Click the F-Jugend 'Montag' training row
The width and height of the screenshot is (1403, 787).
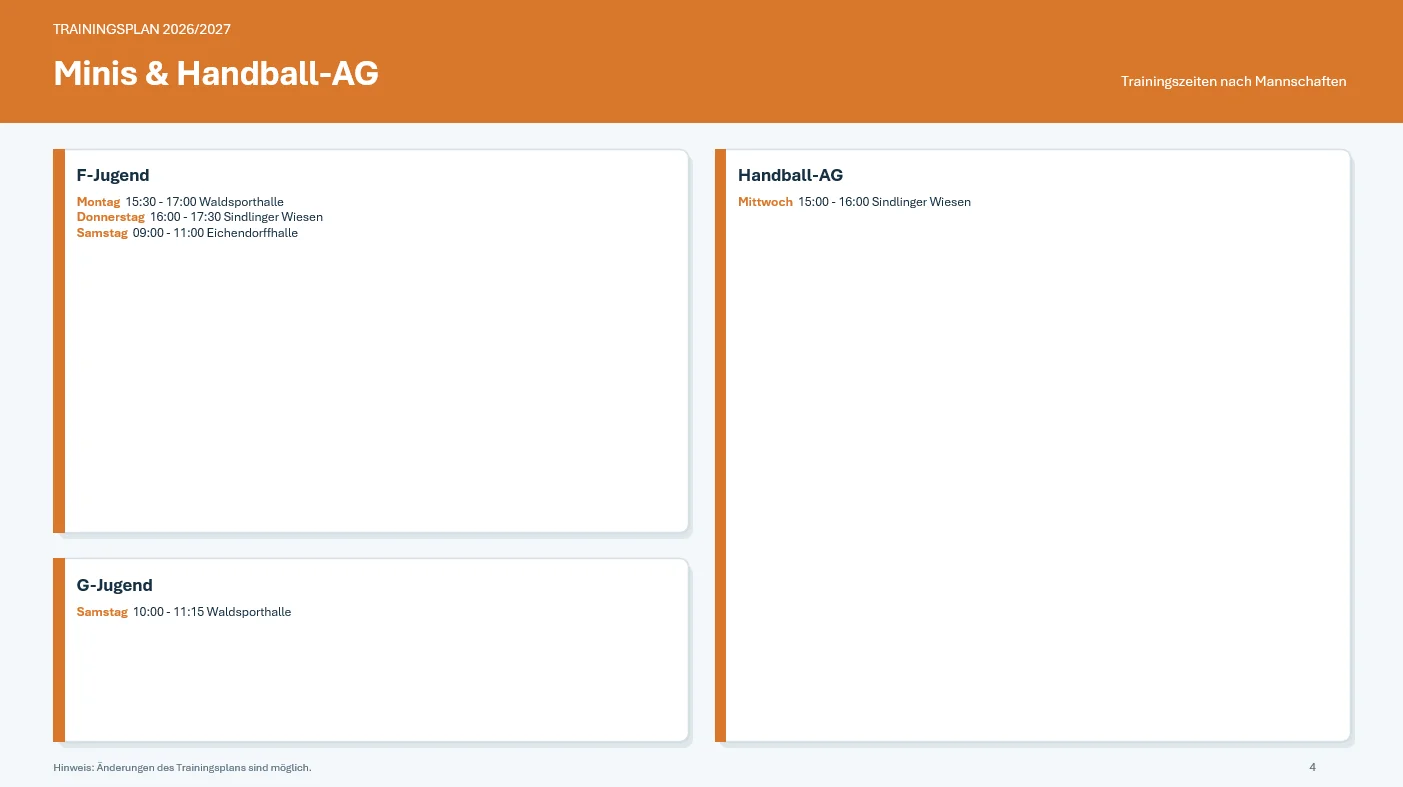[180, 202]
